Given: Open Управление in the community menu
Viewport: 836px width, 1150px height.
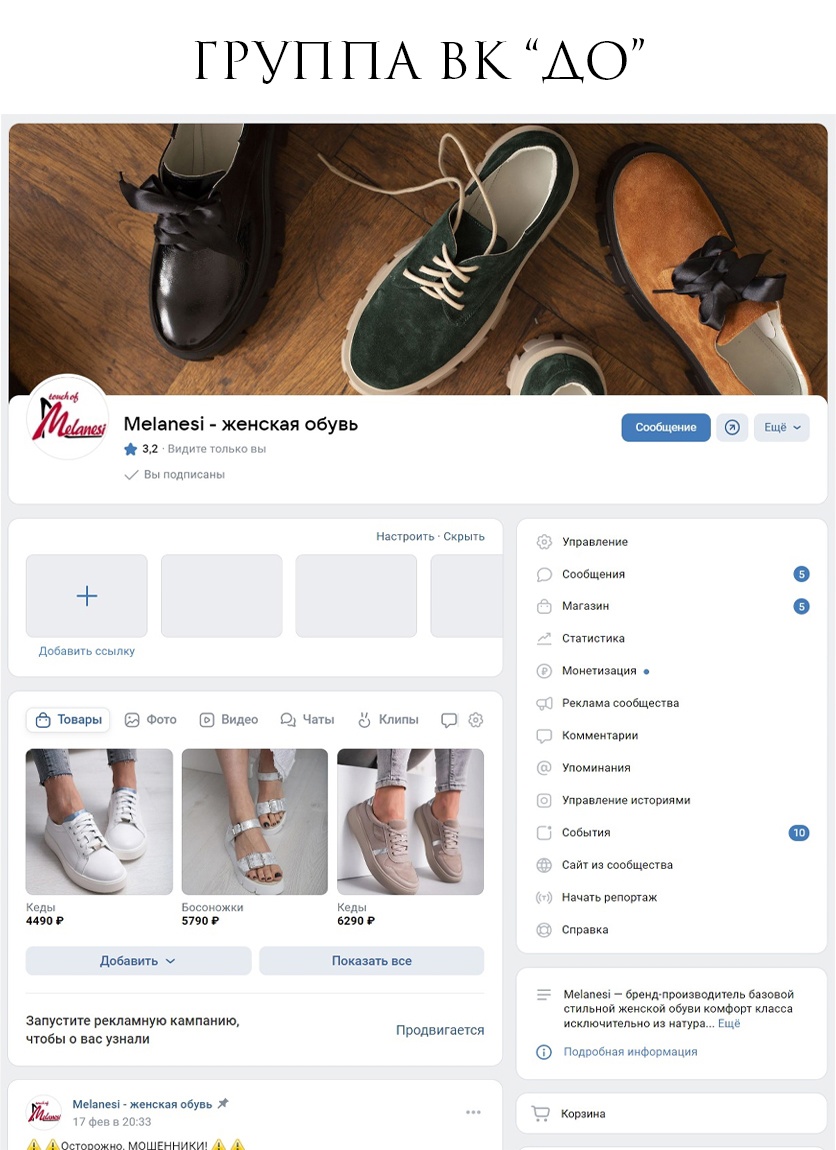Looking at the screenshot, I should pos(672,542).
